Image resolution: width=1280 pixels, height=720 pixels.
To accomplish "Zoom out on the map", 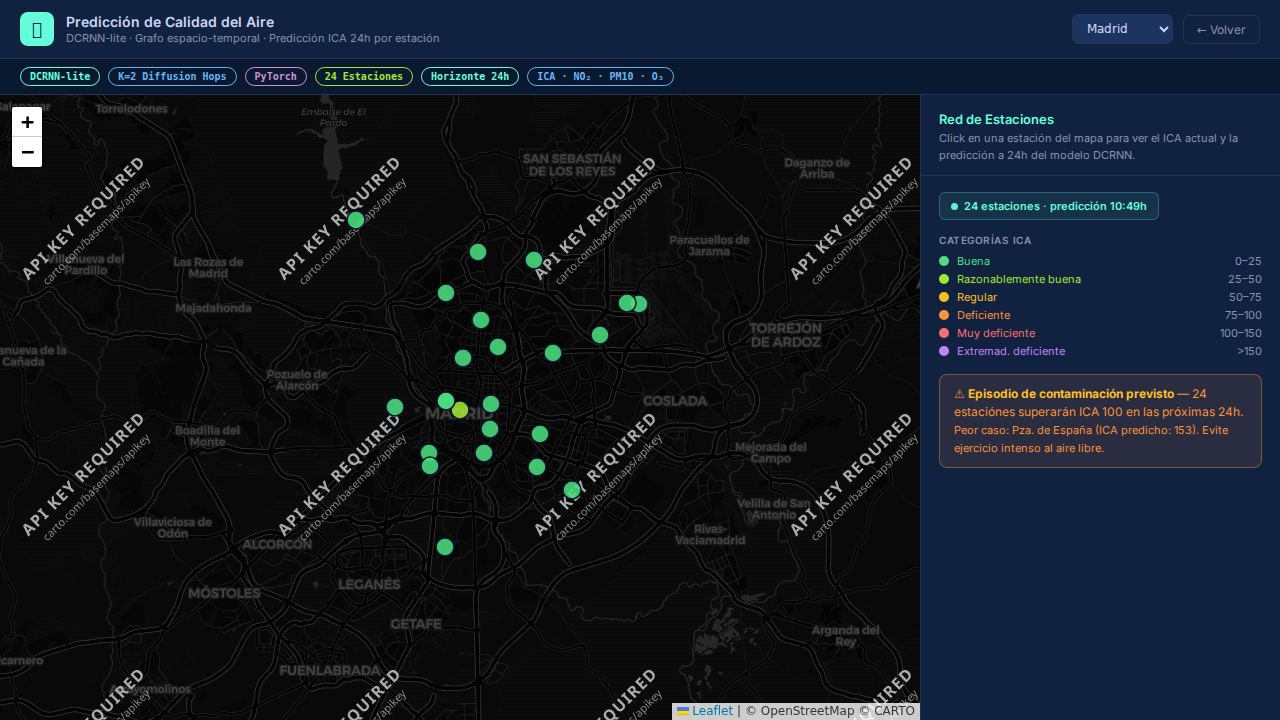I will (x=27, y=152).
